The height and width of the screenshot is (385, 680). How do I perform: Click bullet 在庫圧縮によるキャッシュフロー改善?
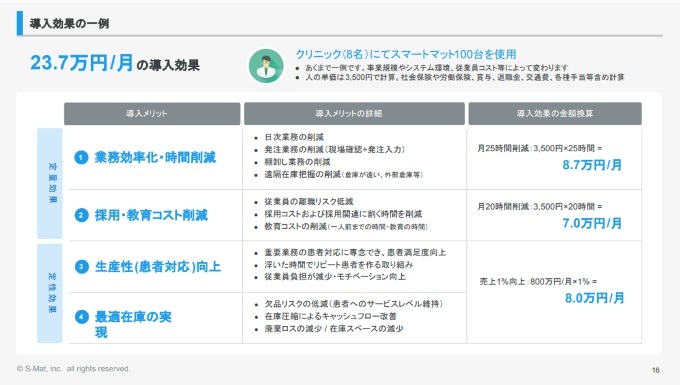click(330, 316)
